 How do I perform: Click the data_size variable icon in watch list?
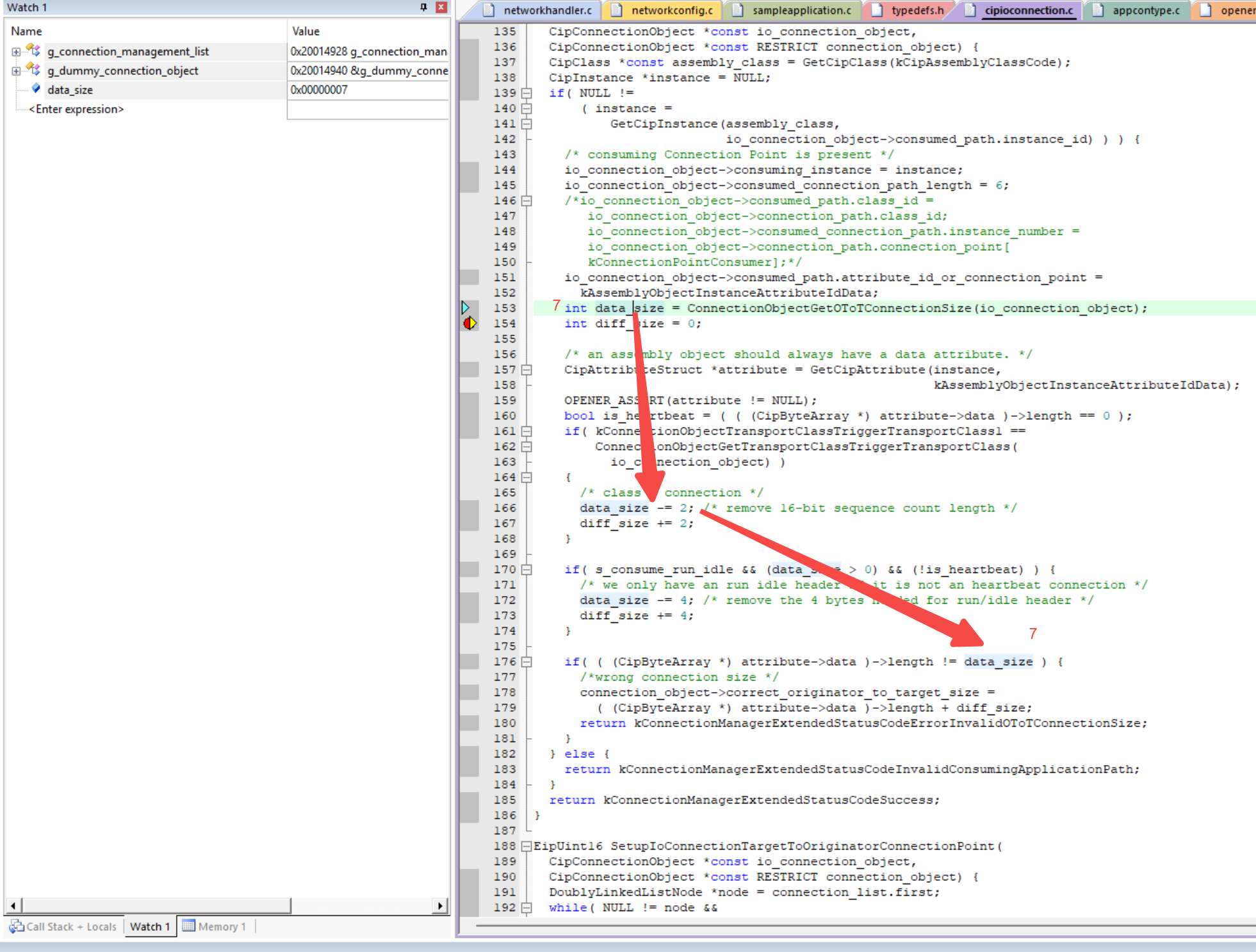[36, 89]
